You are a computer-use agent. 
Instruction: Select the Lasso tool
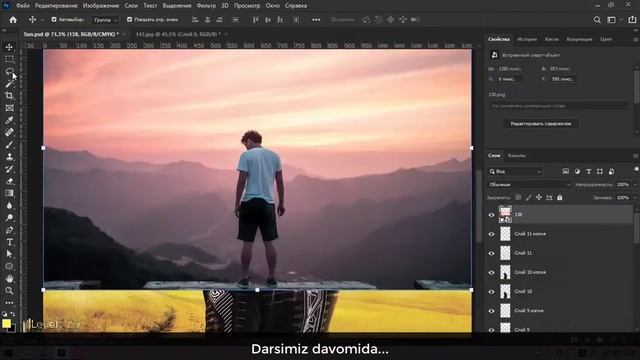click(9, 71)
